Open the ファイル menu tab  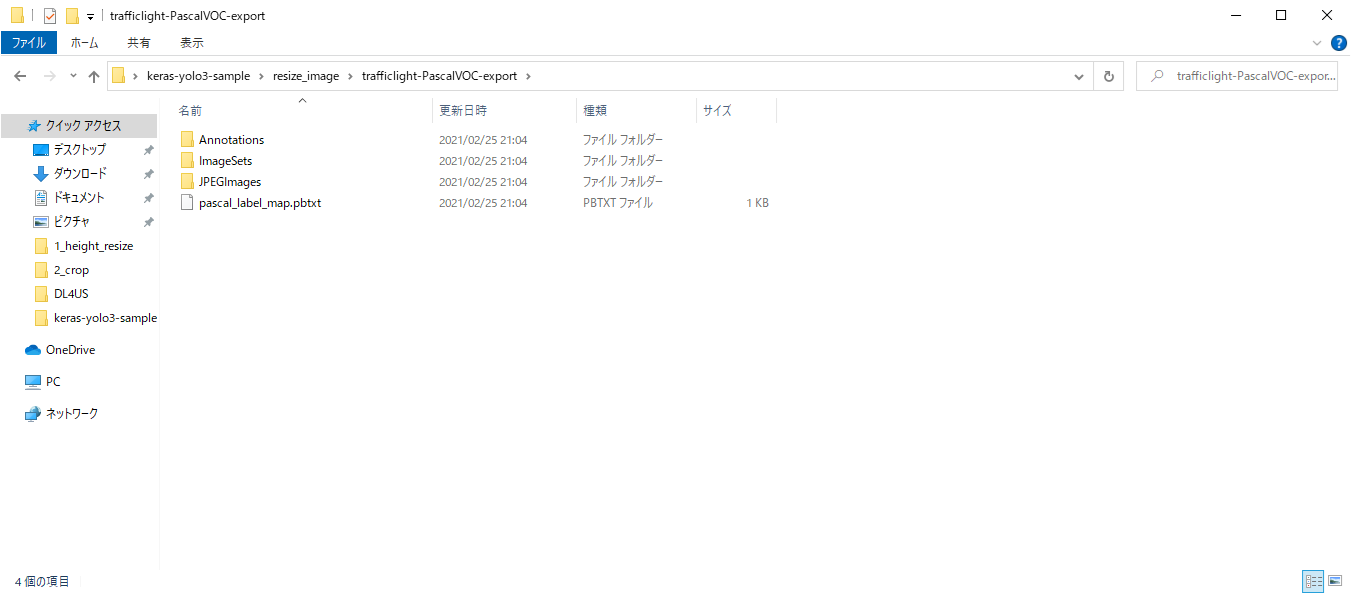coord(28,43)
